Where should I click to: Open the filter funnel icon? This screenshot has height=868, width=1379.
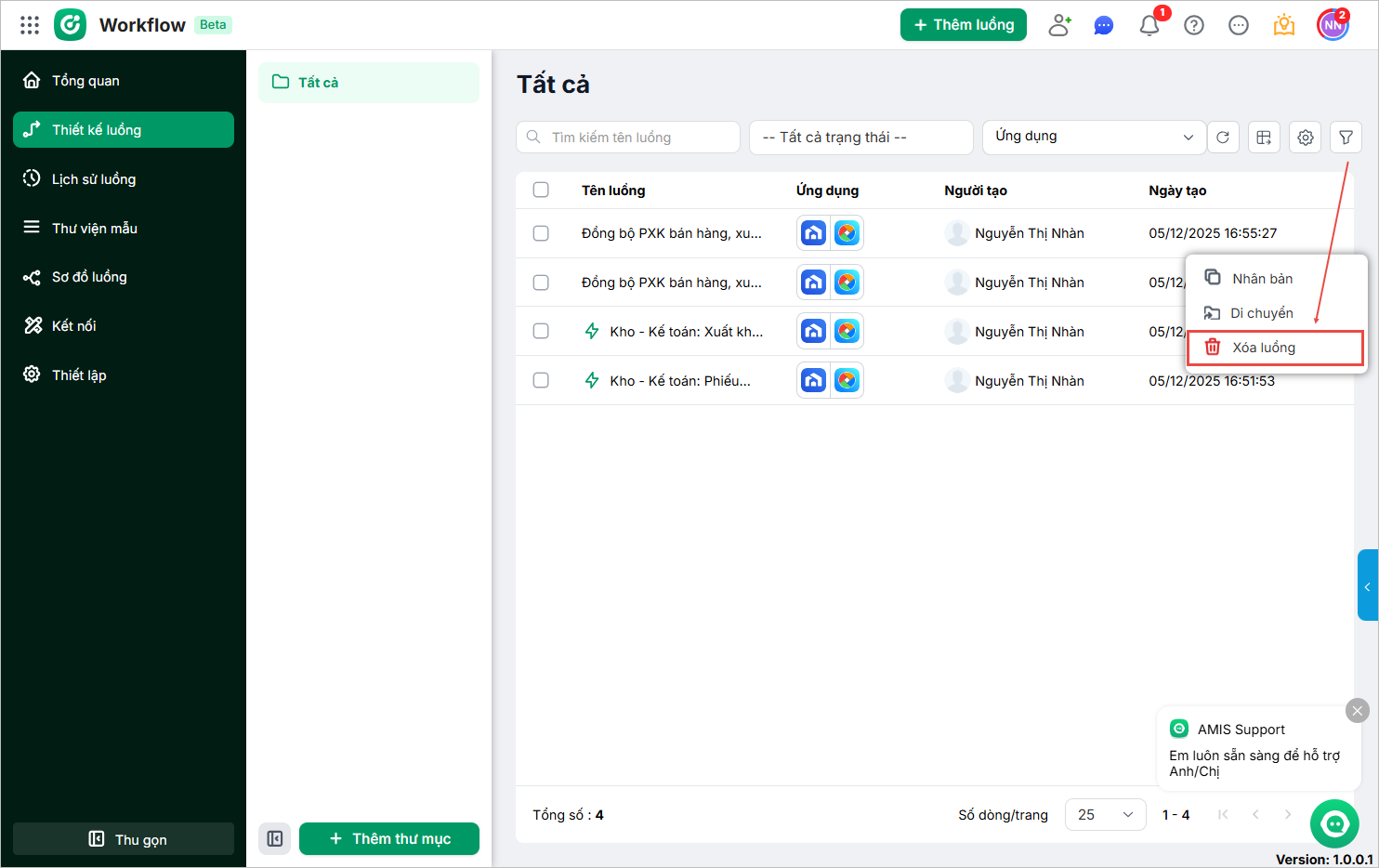1346,138
